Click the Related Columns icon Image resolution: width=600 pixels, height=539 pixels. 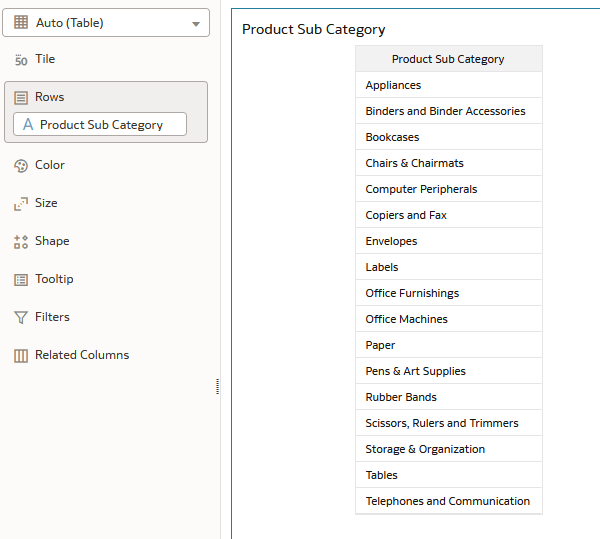point(21,355)
